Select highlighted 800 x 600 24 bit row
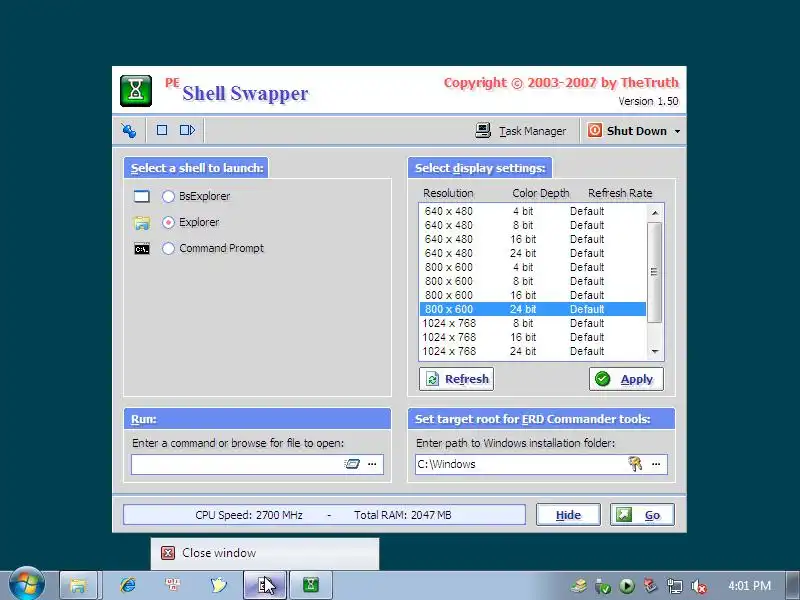This screenshot has width=800, height=600. 533,309
